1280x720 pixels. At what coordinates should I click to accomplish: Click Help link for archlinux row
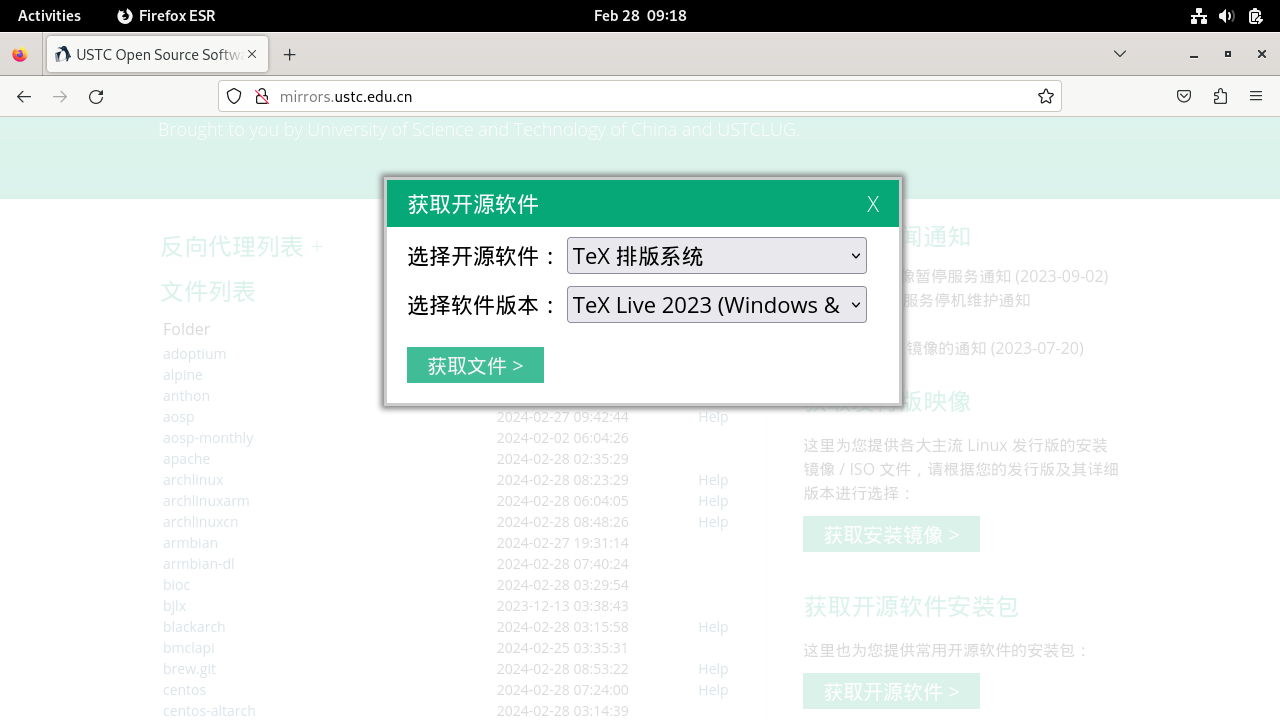[x=713, y=480]
